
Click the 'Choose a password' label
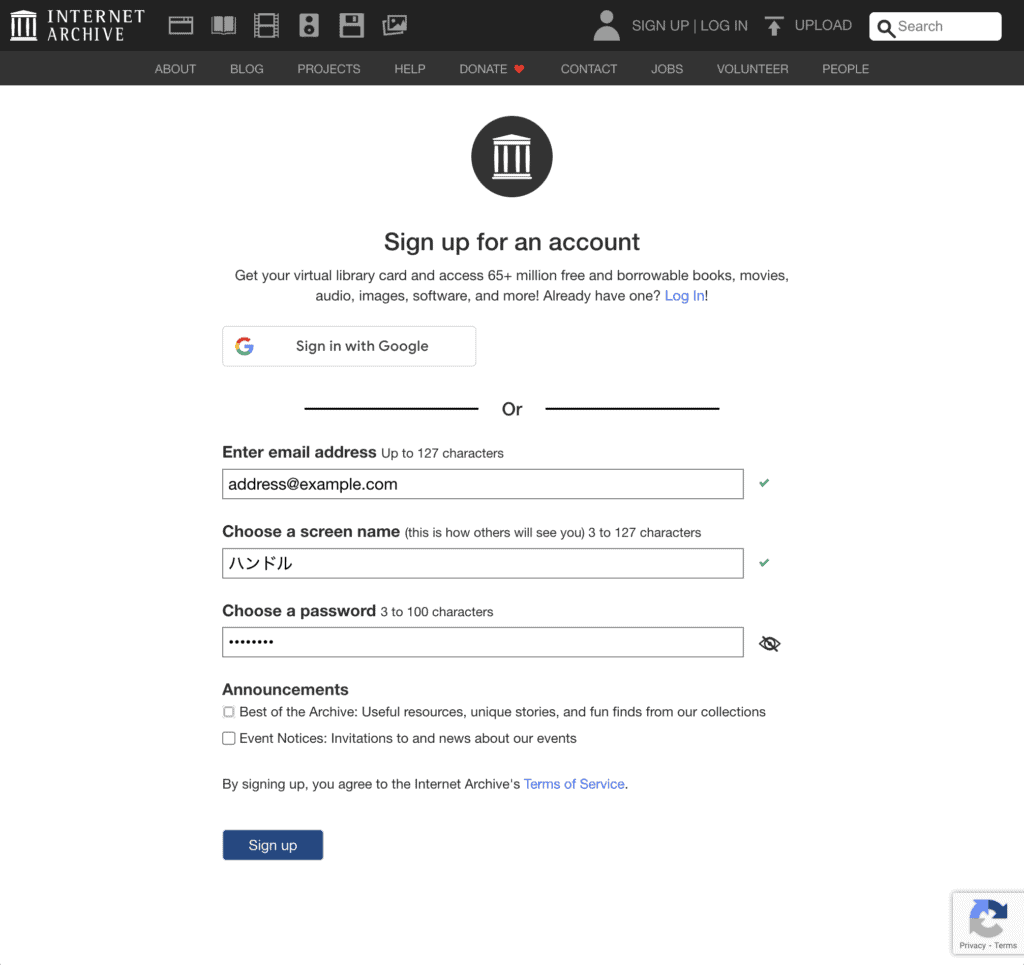coord(299,610)
